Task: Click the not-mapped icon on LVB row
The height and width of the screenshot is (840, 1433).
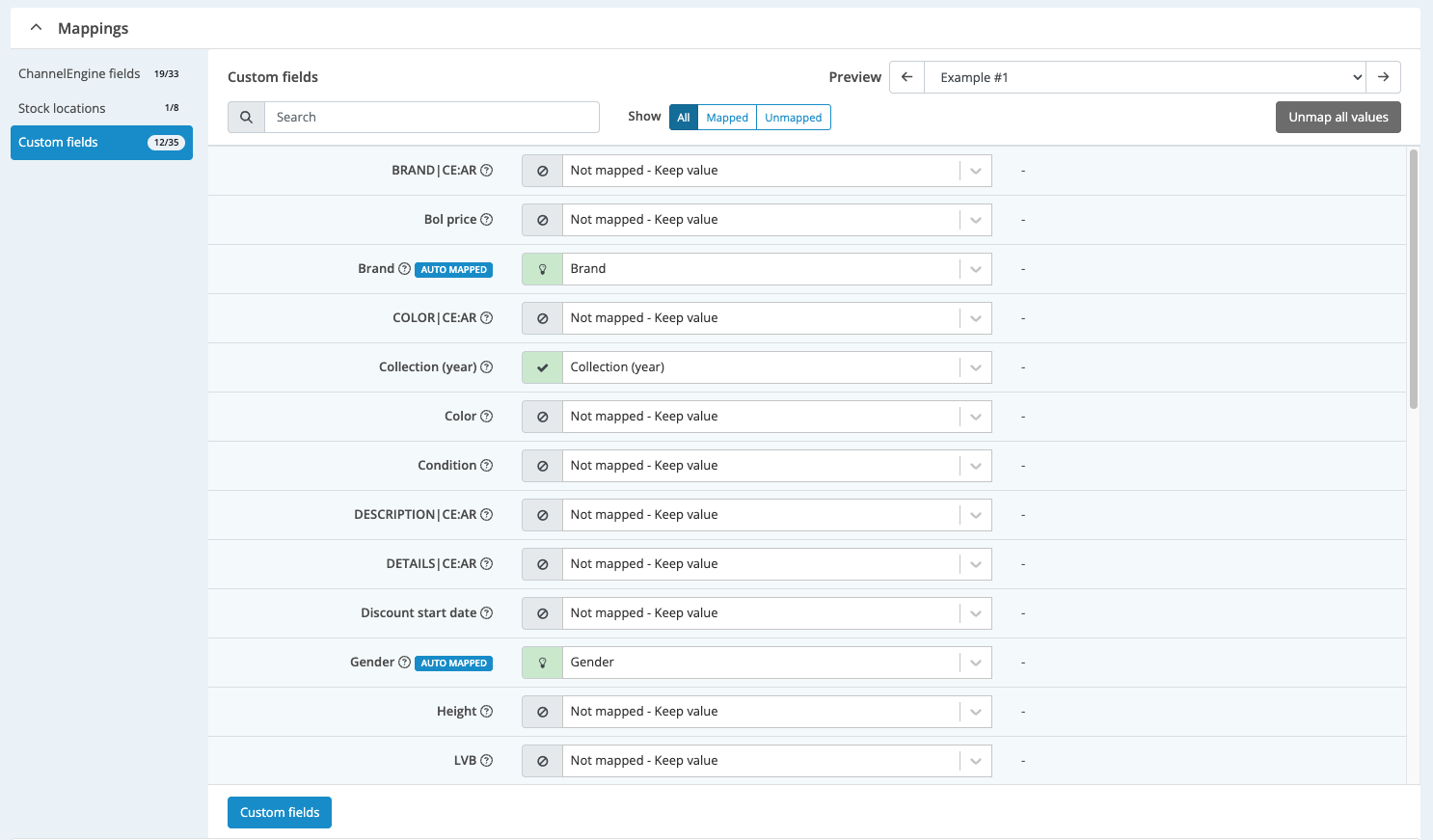Action: coord(542,761)
